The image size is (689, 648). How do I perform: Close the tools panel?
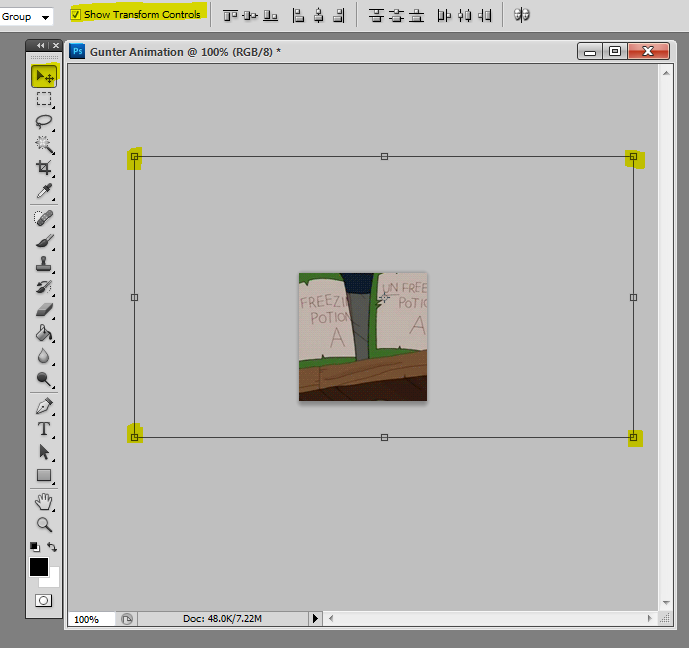(56, 45)
